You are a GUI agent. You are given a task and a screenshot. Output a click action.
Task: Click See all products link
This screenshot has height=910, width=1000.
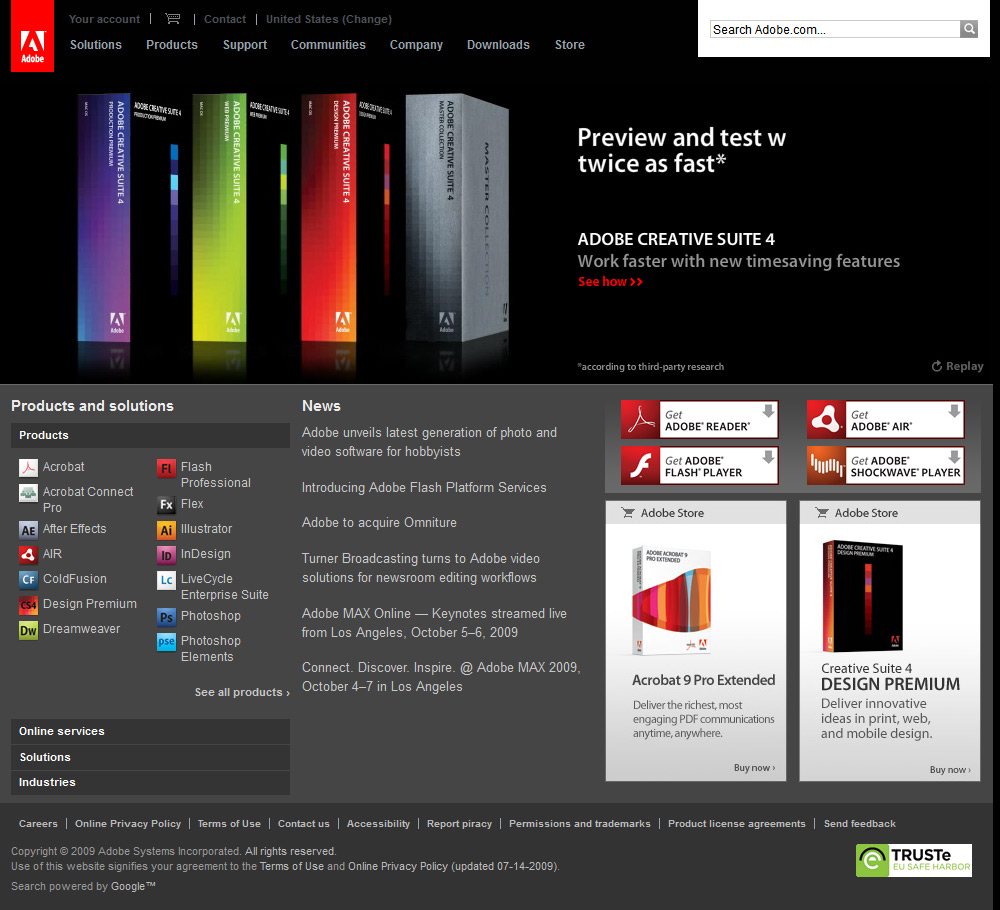coord(242,692)
